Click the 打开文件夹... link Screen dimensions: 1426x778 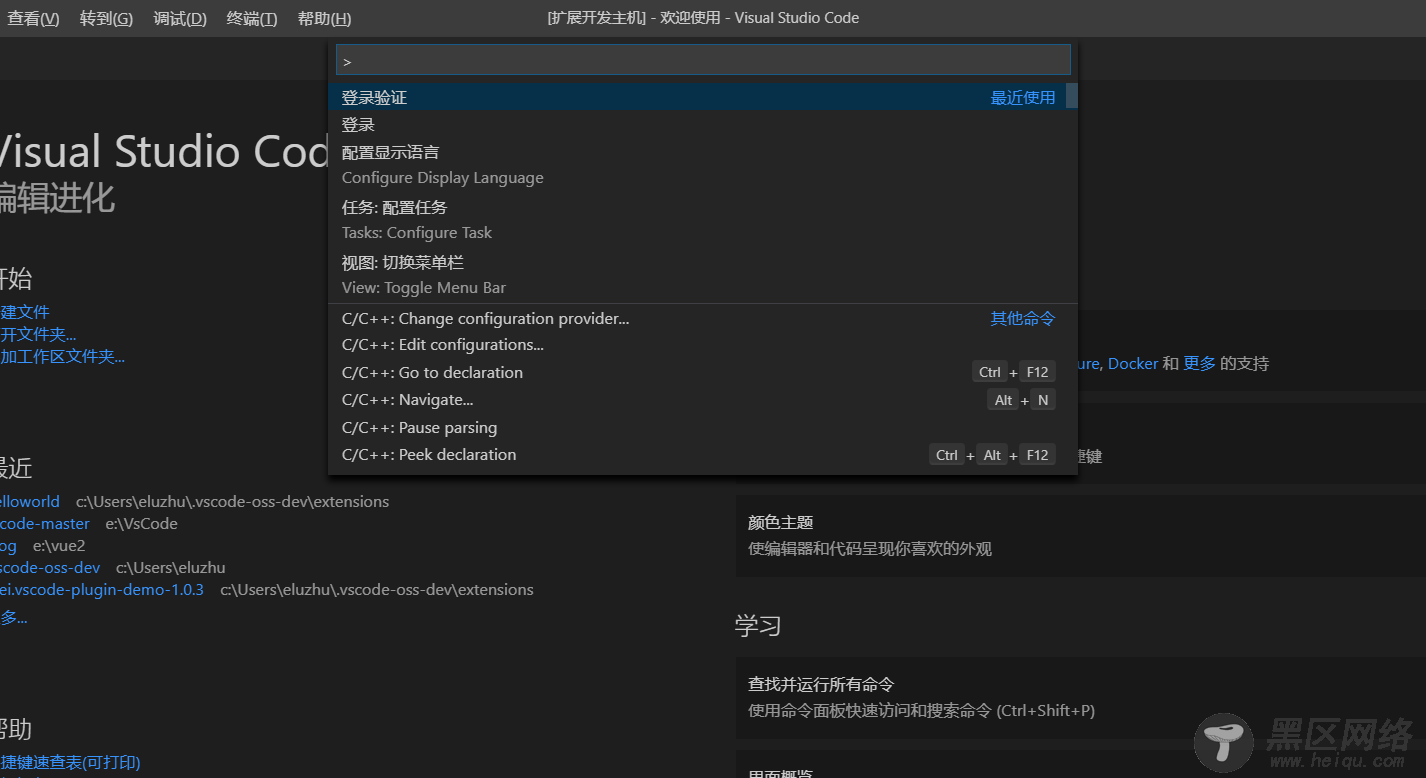point(38,334)
